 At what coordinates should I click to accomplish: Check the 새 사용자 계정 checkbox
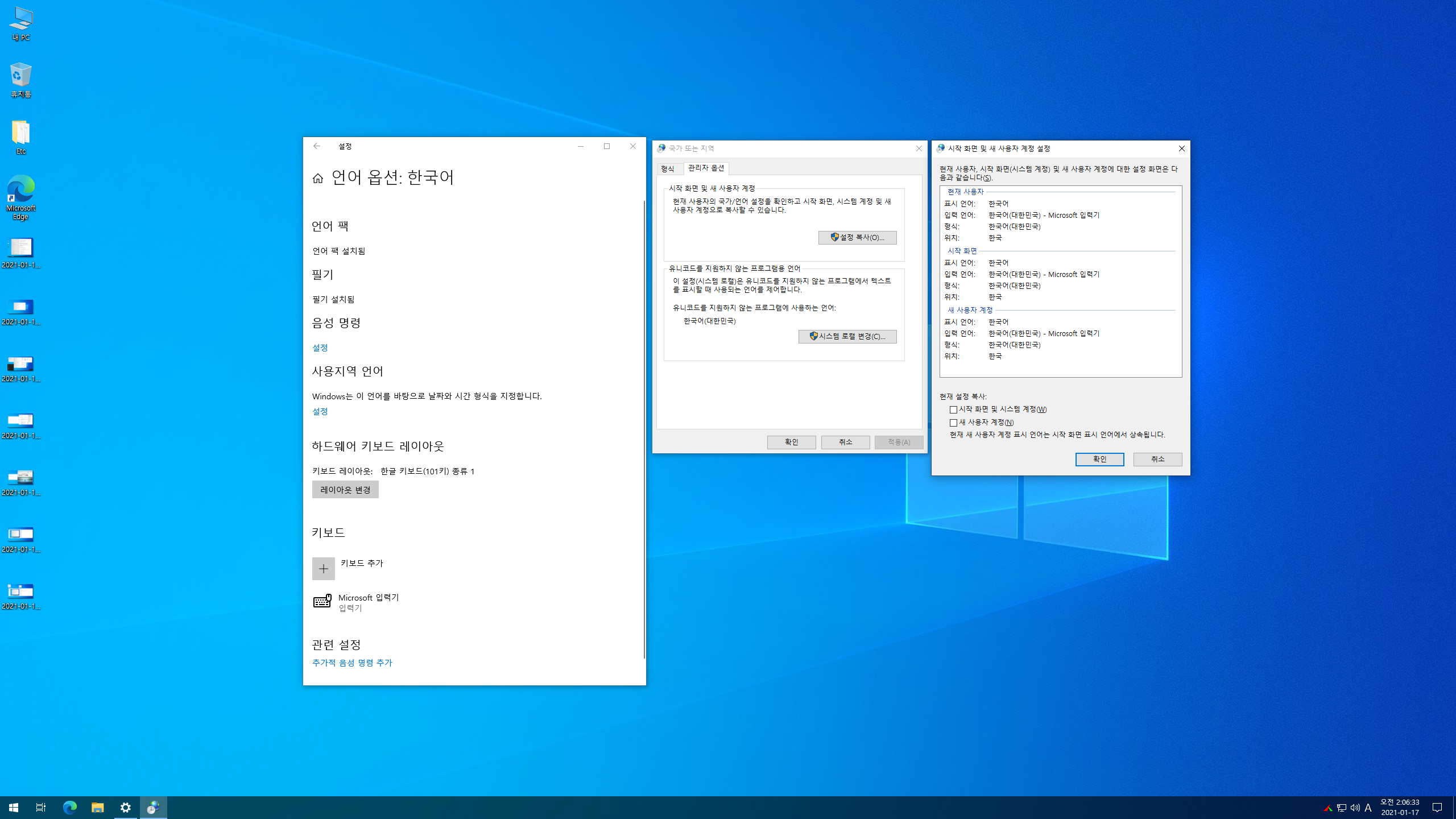coord(953,423)
